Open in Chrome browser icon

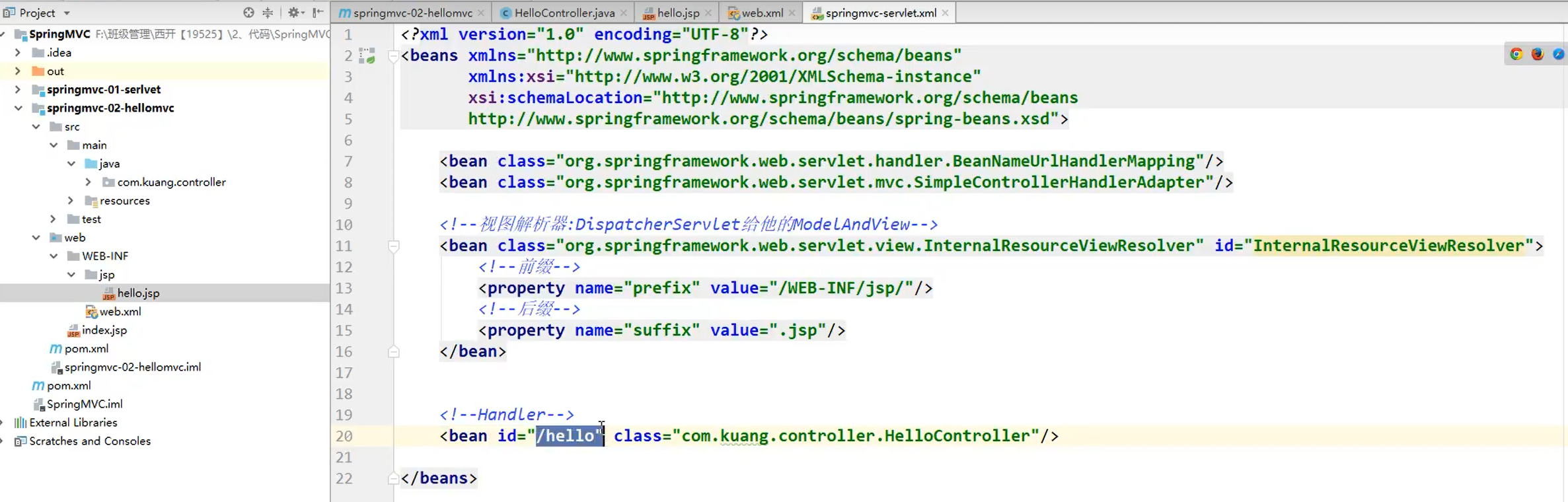tap(1516, 54)
